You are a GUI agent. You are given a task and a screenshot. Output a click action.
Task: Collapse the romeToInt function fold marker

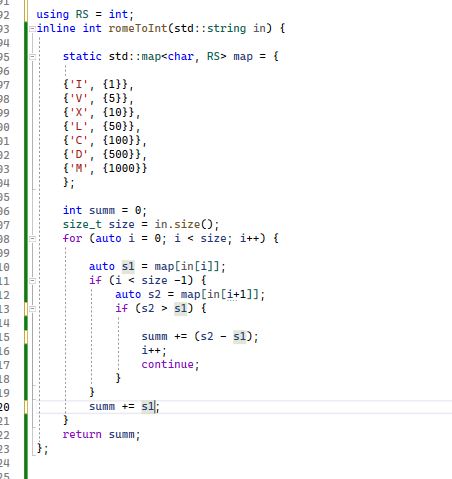[32, 29]
